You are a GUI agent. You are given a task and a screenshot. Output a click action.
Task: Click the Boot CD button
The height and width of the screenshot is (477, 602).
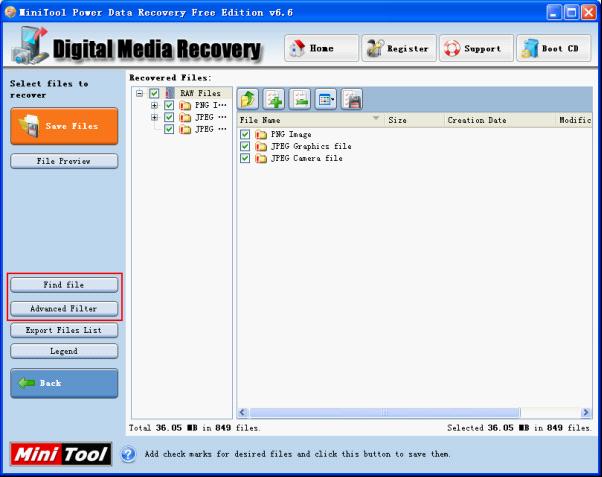(554, 48)
